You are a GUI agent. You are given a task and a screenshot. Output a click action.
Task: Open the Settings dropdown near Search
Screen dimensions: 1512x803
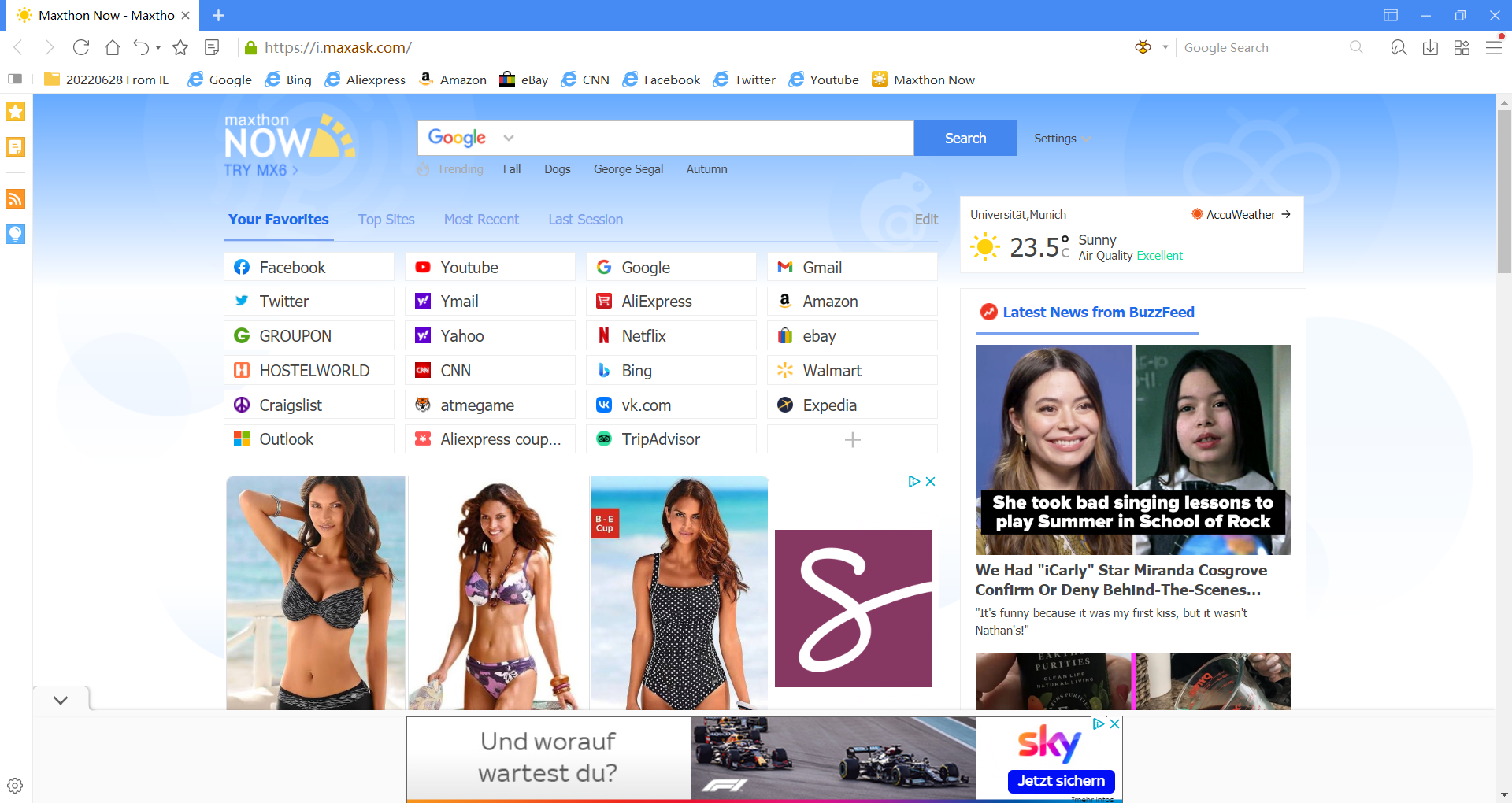1062,139
